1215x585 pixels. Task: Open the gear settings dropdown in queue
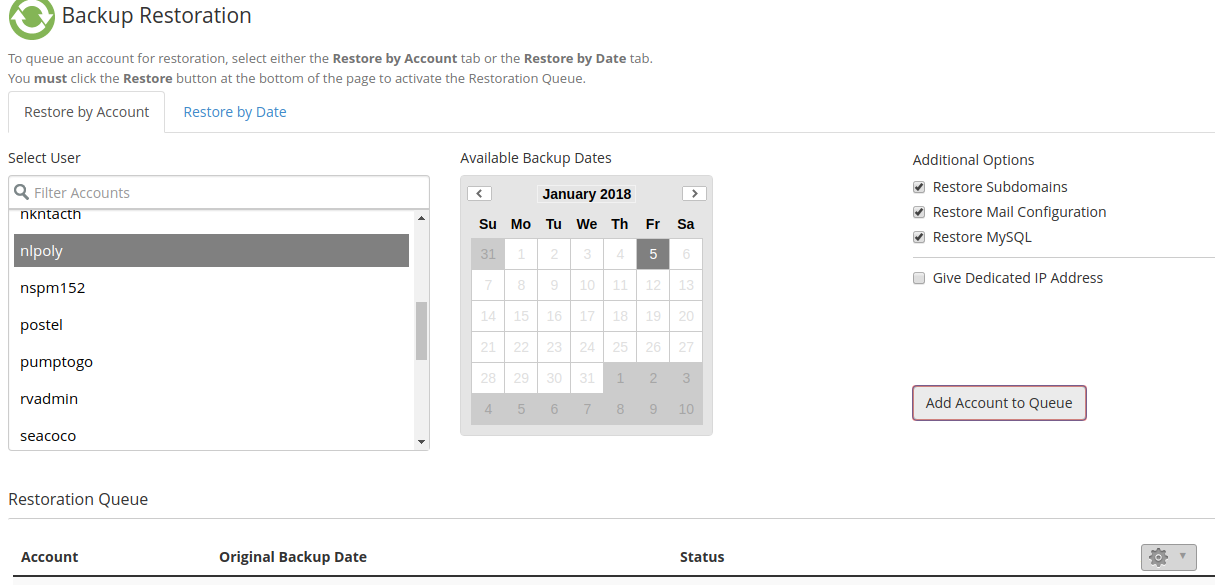[x=1168, y=557]
